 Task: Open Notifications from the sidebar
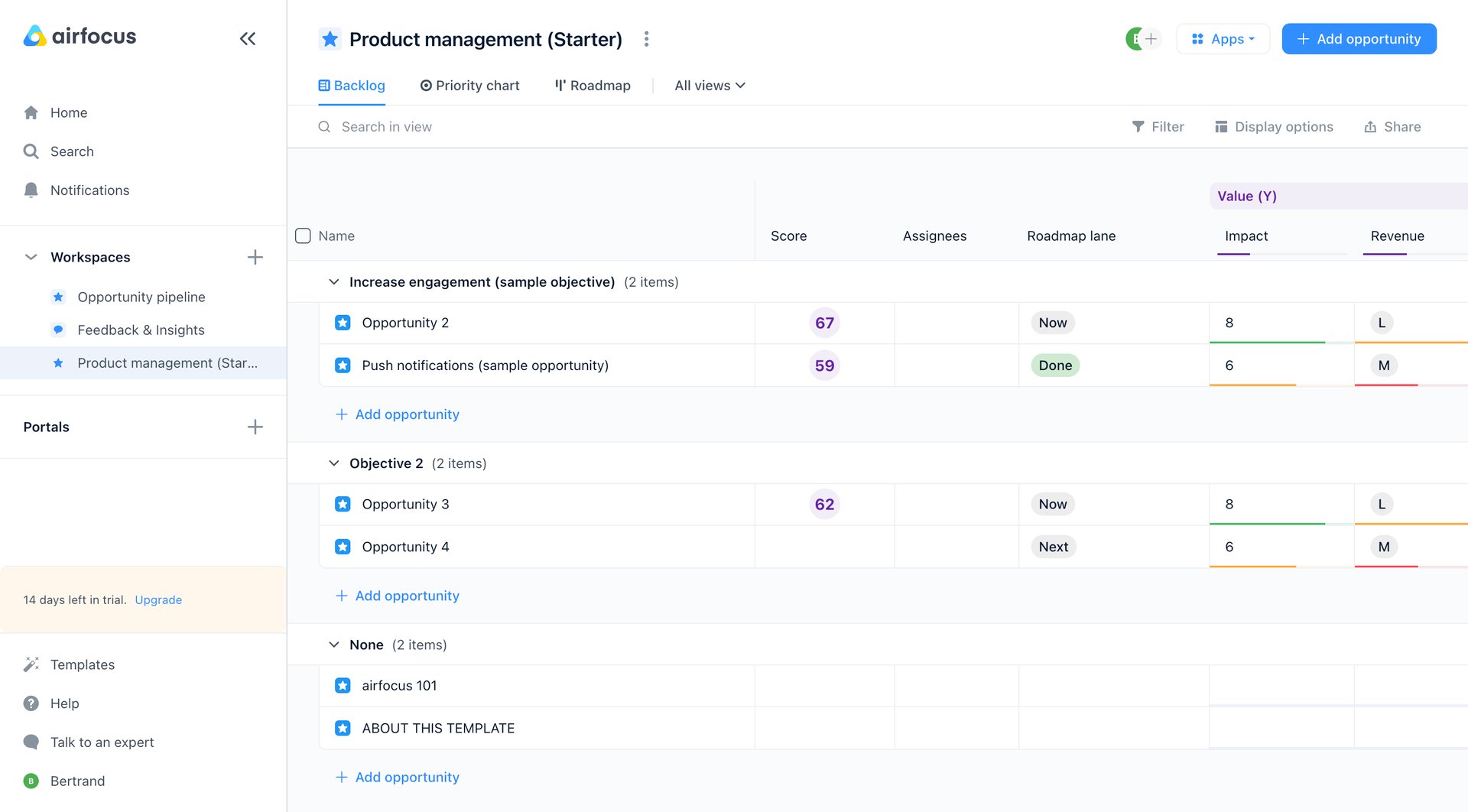tap(89, 190)
